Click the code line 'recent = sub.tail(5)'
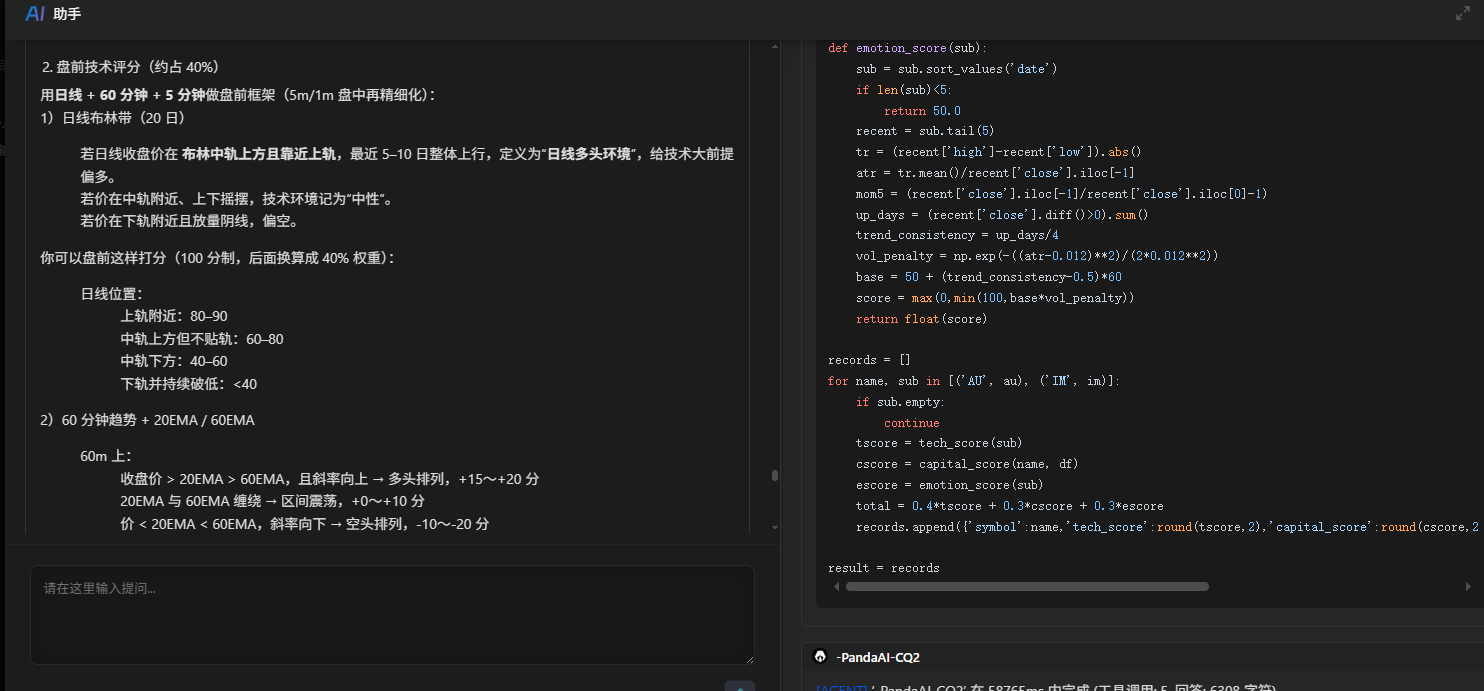The image size is (1484, 691). pos(925,131)
